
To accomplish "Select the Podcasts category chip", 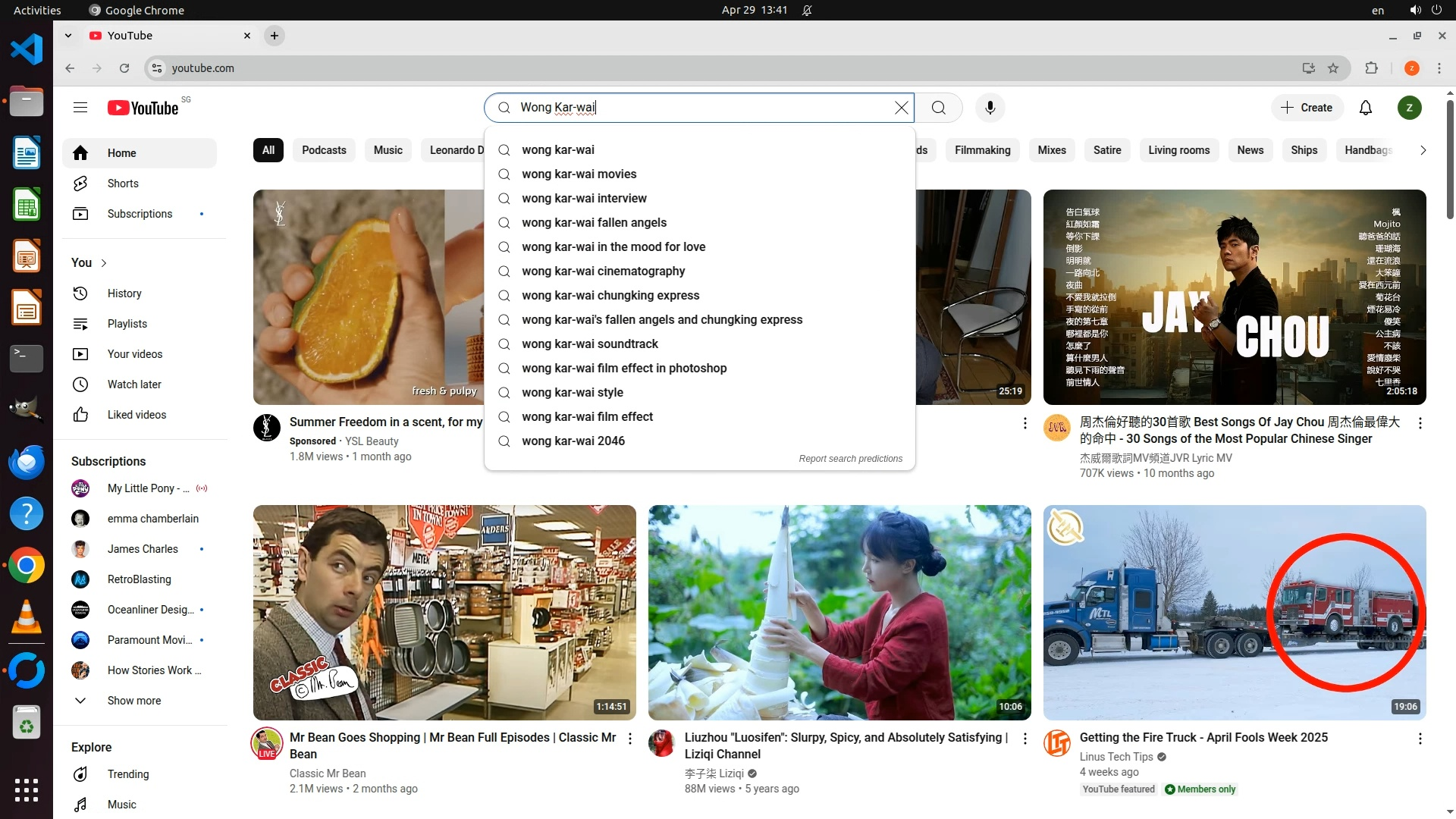I will [x=324, y=150].
